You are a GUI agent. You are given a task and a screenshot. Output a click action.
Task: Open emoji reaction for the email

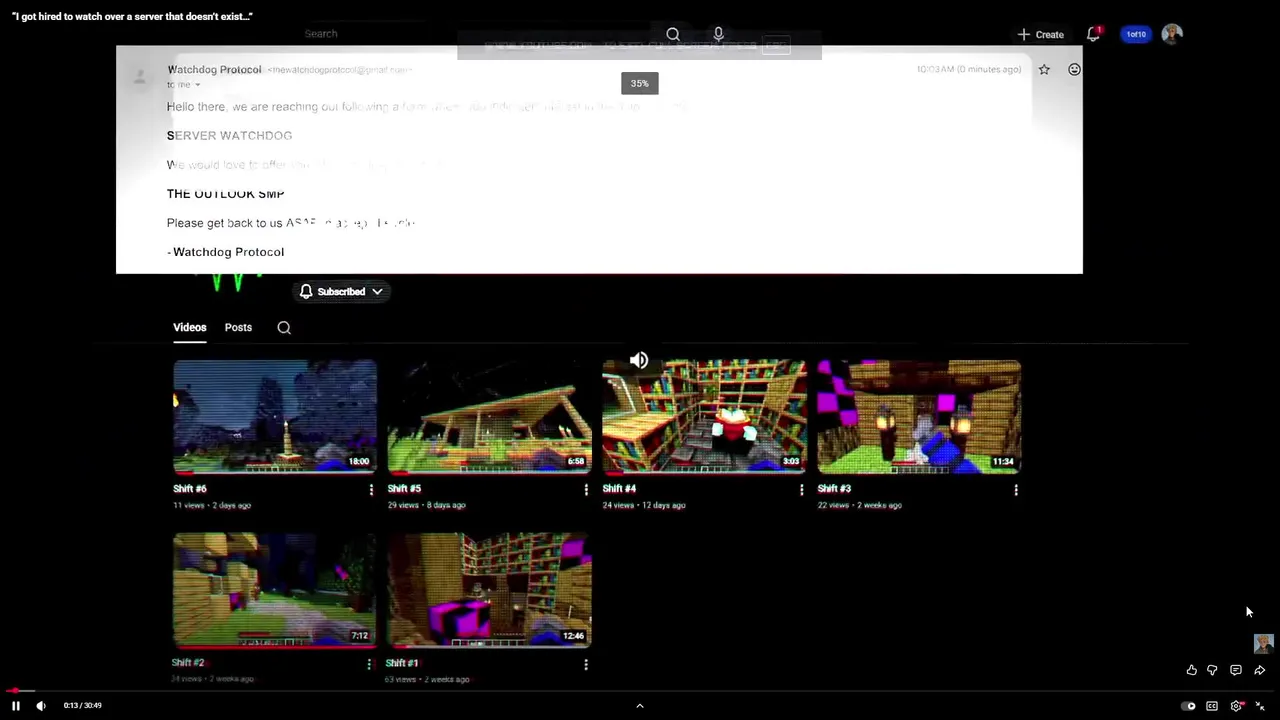[x=1074, y=69]
